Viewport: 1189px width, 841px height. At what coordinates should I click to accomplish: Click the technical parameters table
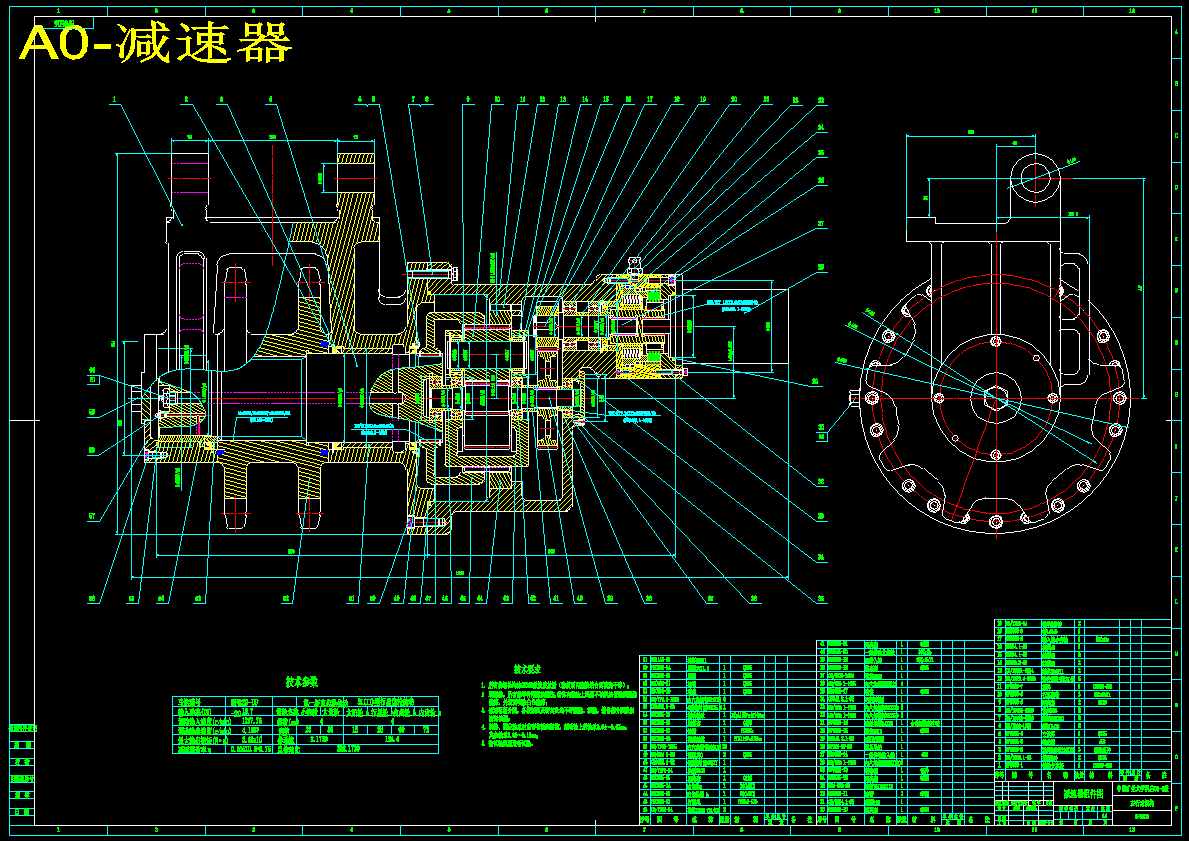click(x=305, y=725)
